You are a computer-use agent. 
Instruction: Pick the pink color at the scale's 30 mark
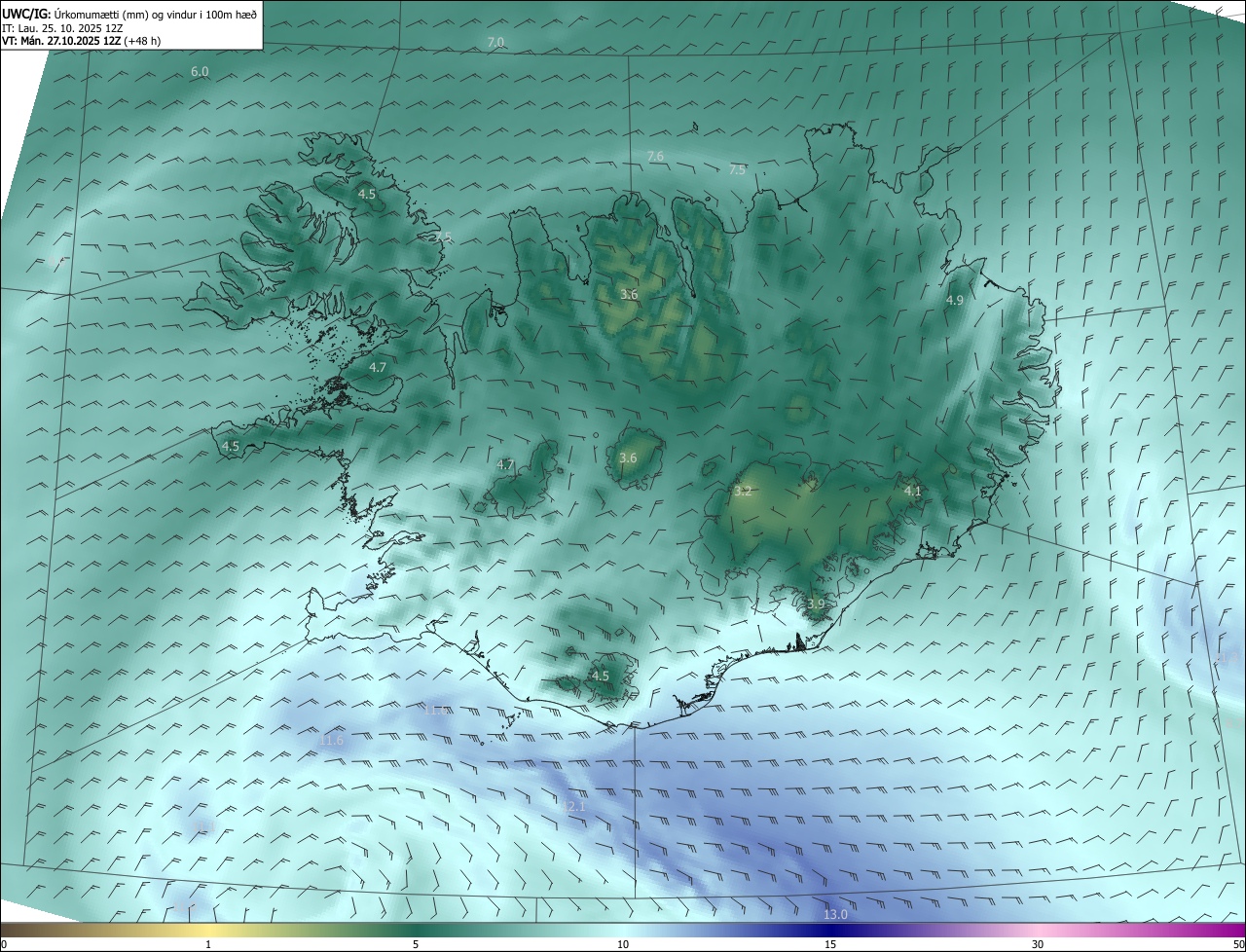(1038, 931)
